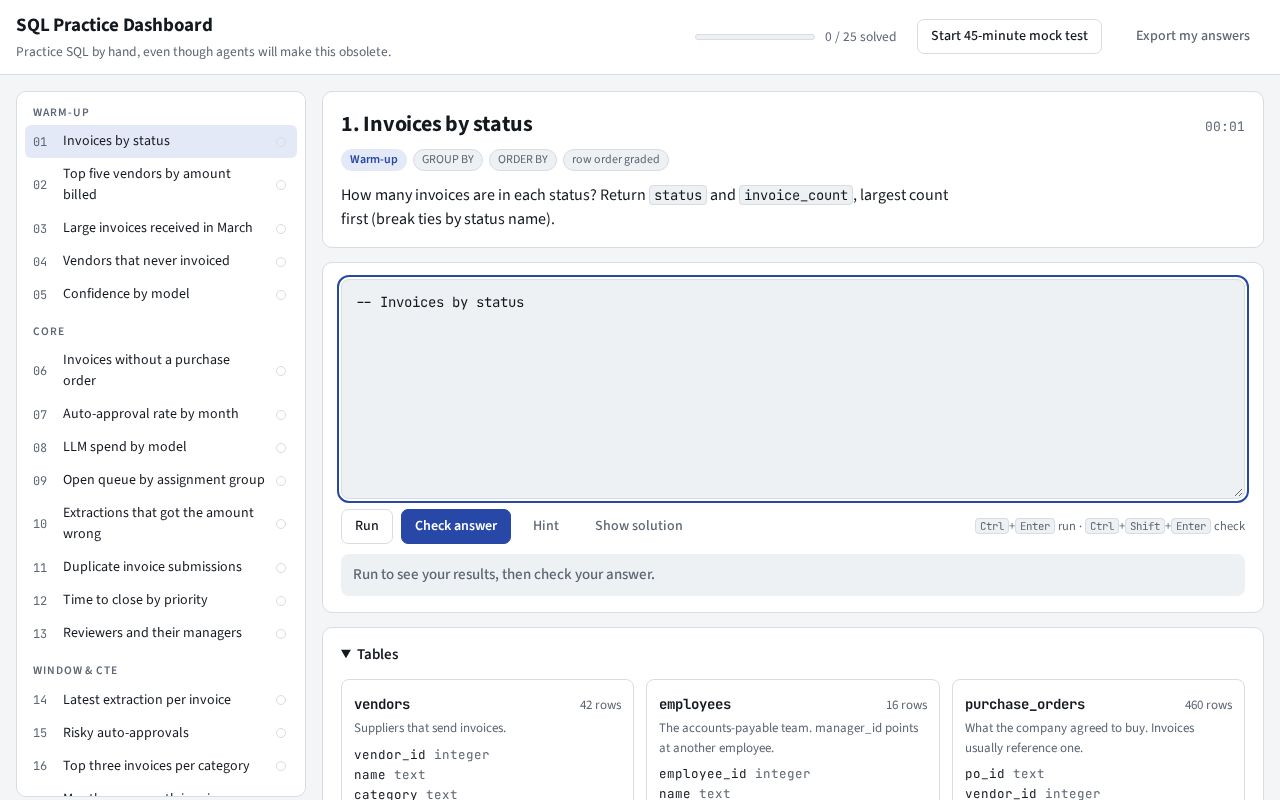Click the Warm-up tag badge
Image resolution: width=1280 pixels, height=800 pixels.
point(373,160)
